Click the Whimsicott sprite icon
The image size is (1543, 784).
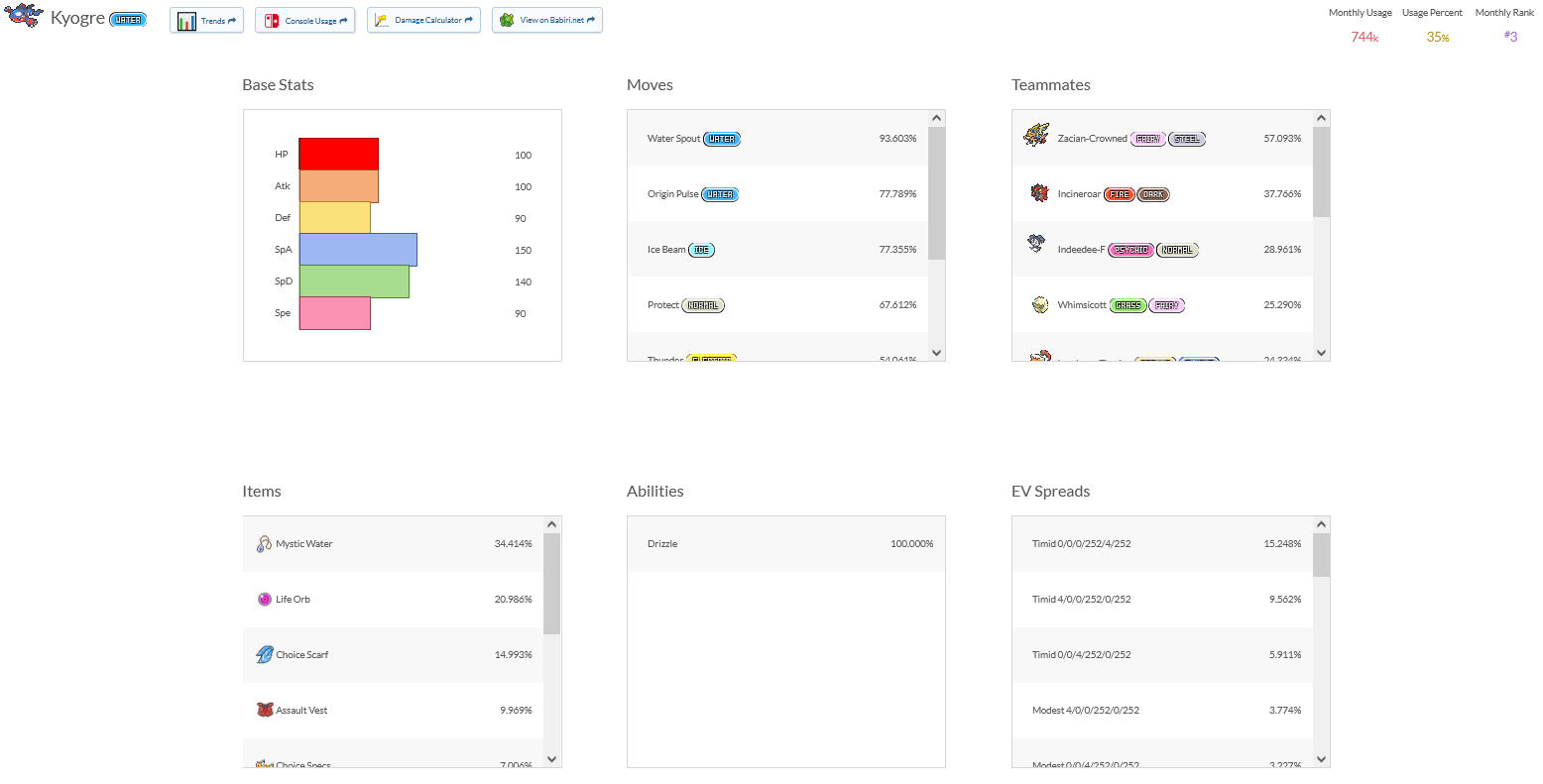(x=1039, y=304)
